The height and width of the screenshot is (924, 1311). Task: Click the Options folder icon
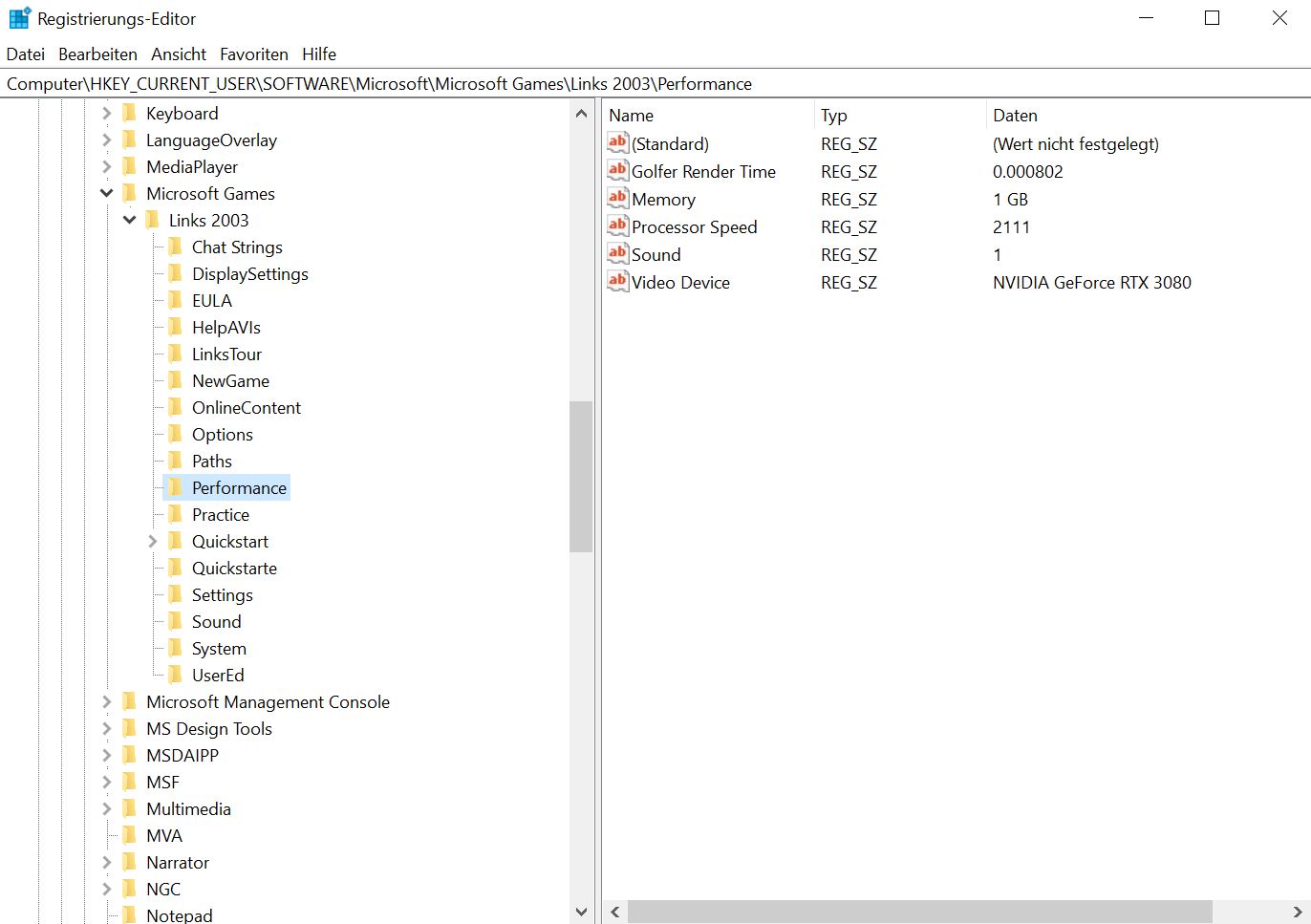point(176,434)
